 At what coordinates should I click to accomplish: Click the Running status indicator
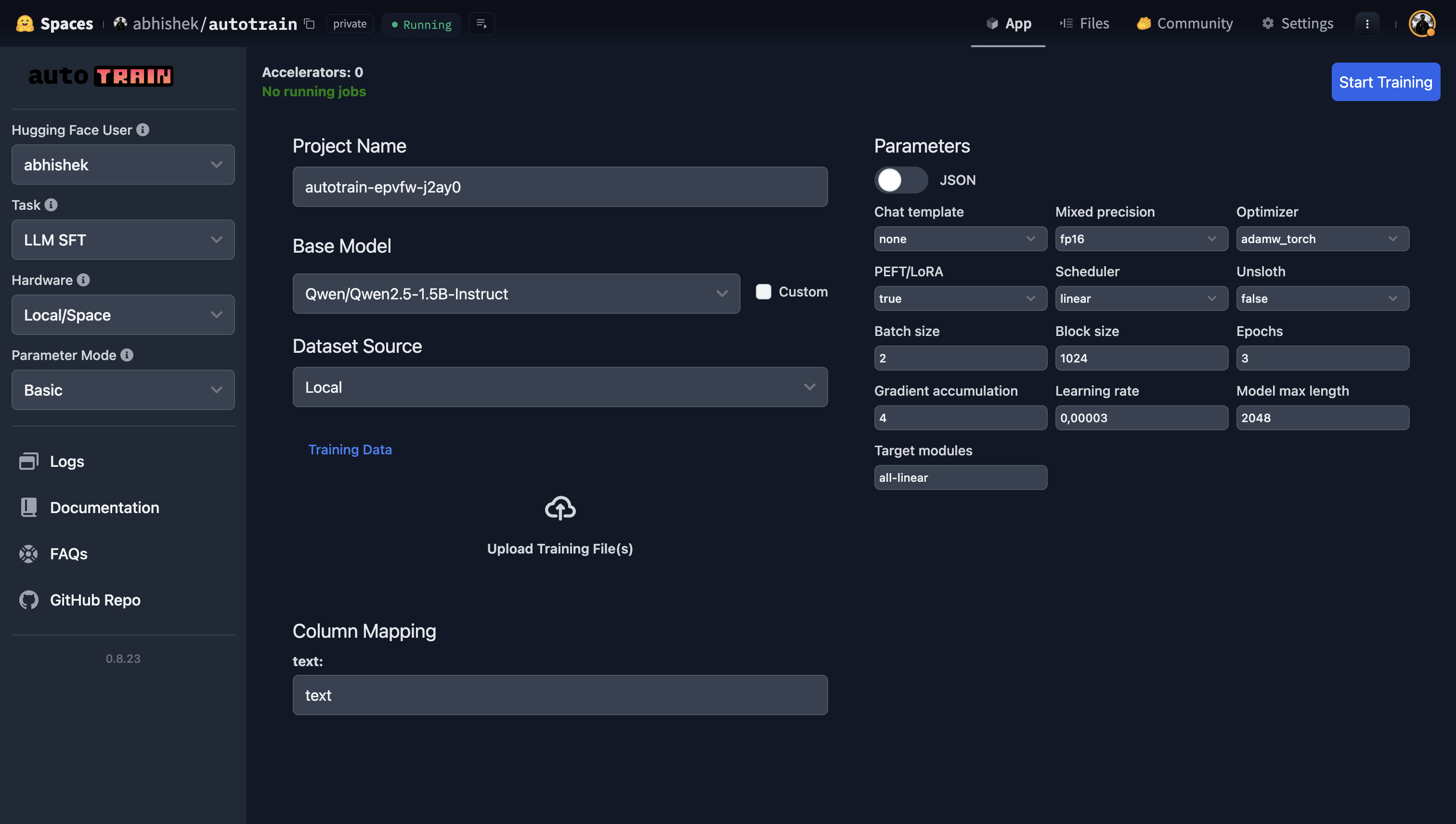[x=421, y=25]
